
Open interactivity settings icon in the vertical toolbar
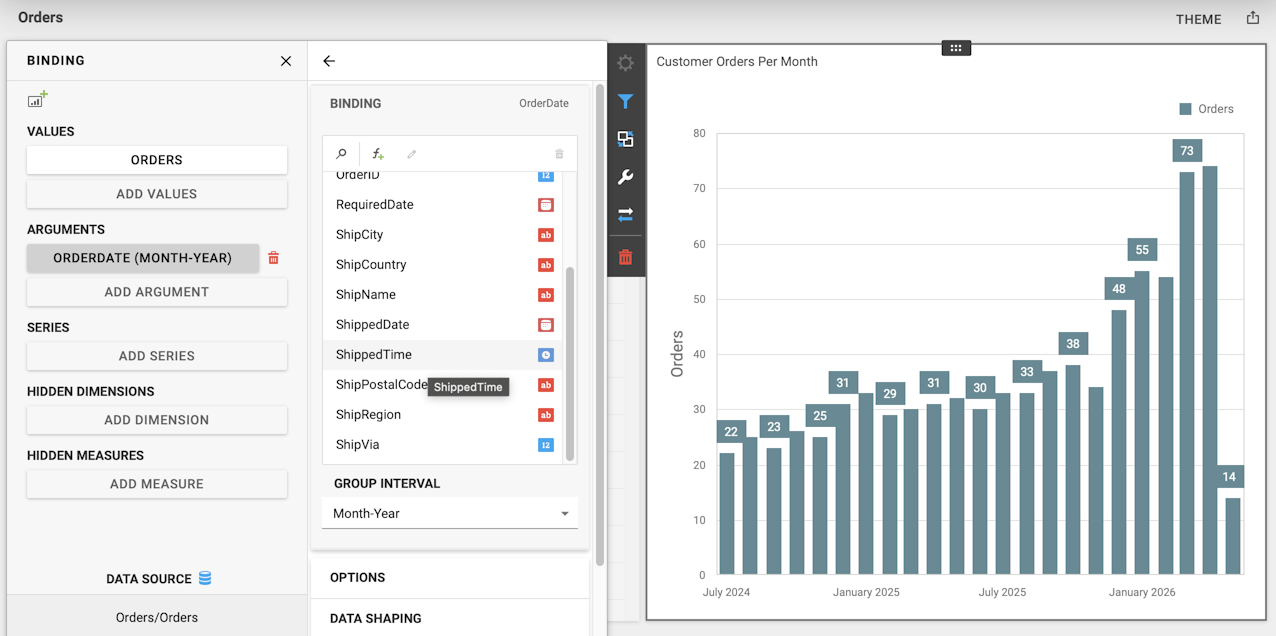pos(625,139)
